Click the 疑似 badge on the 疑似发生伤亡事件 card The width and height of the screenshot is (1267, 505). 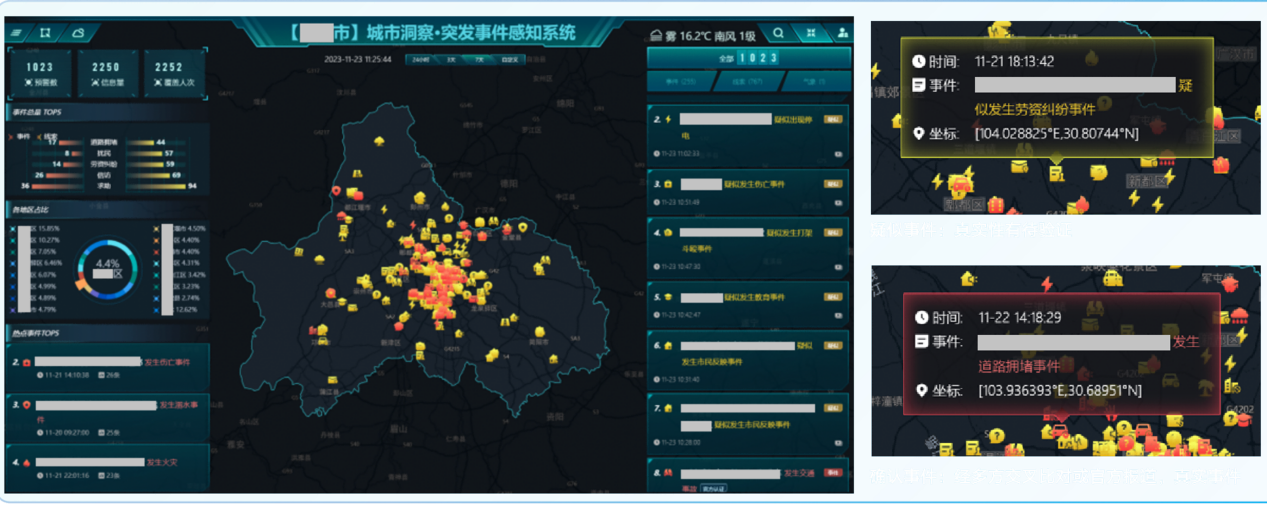point(832,184)
